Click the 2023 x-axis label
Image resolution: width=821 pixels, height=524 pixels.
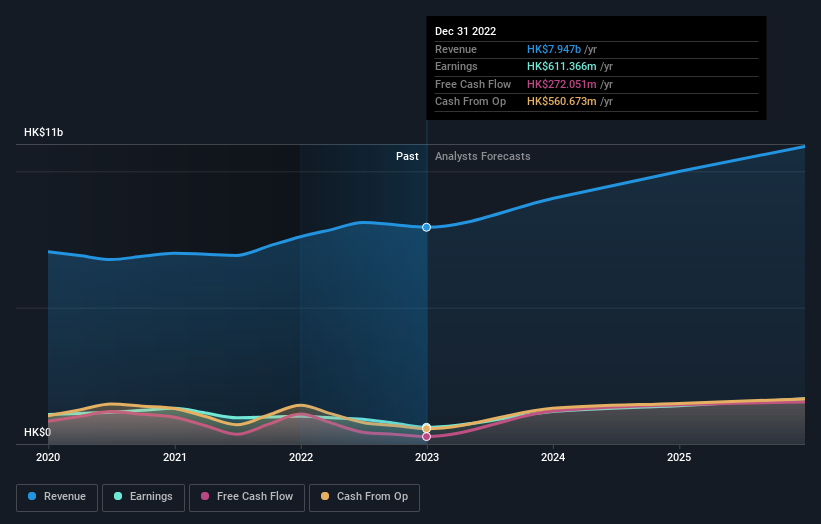tap(427, 458)
